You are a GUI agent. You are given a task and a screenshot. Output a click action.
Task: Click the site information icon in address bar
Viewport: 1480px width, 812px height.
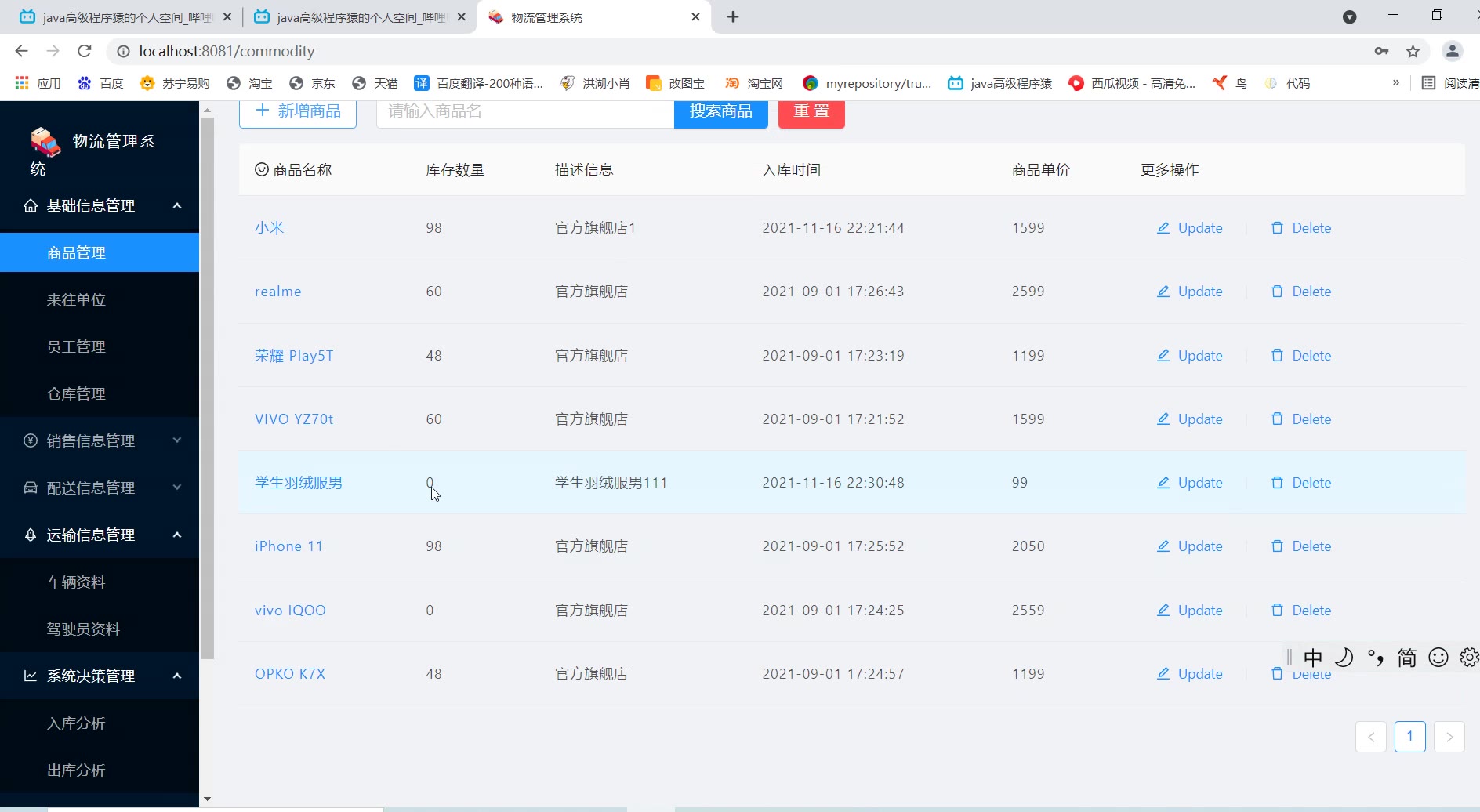[x=123, y=51]
